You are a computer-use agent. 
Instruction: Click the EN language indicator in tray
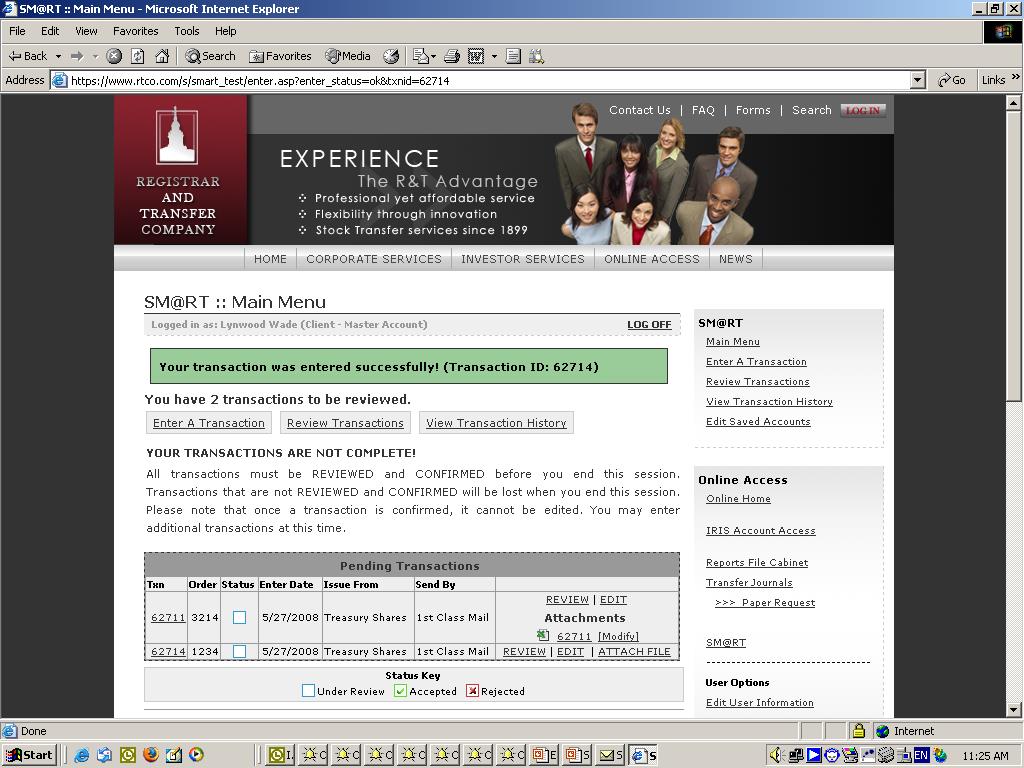coord(921,756)
